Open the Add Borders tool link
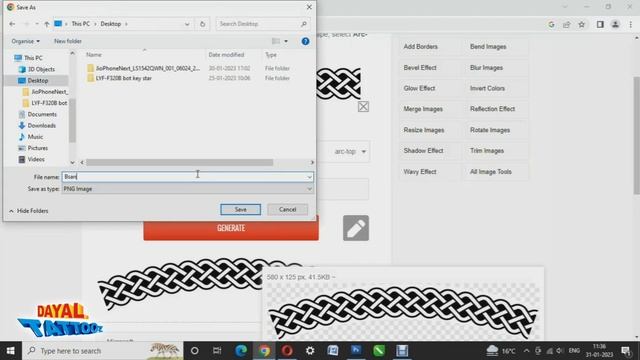 pyautogui.click(x=420, y=47)
